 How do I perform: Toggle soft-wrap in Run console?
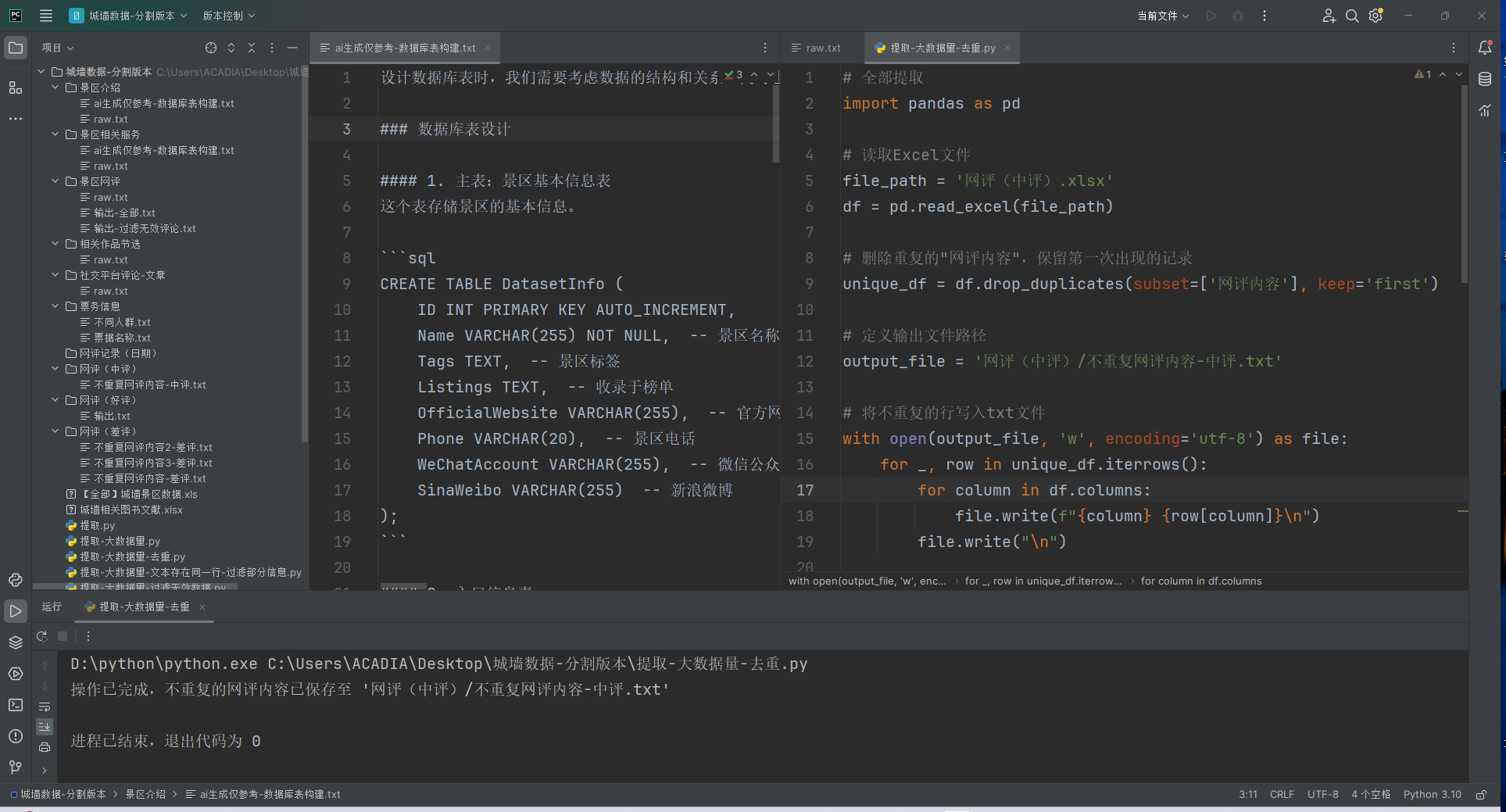pyautogui.click(x=45, y=706)
